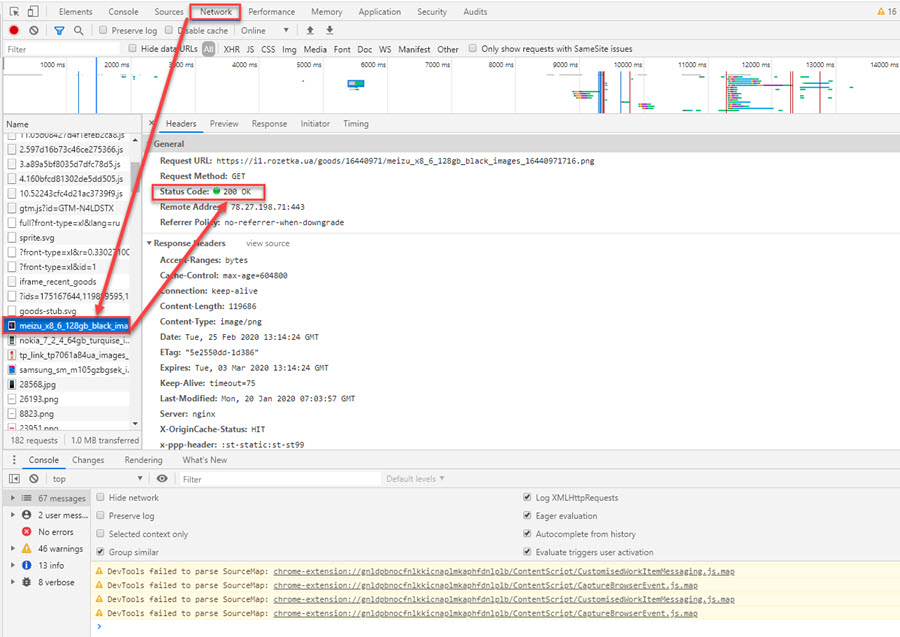Screen dimensions: 900x637
Task: Toggle console Preserve log checkbox
Action: [100, 516]
